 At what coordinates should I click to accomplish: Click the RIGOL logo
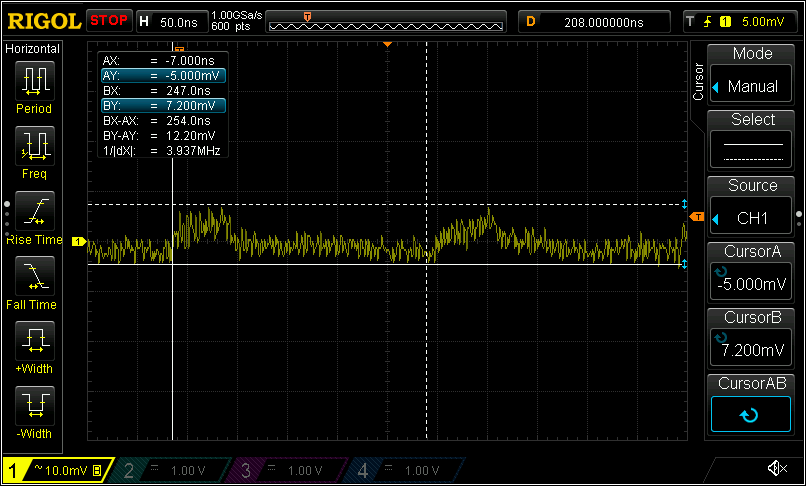tap(43, 21)
